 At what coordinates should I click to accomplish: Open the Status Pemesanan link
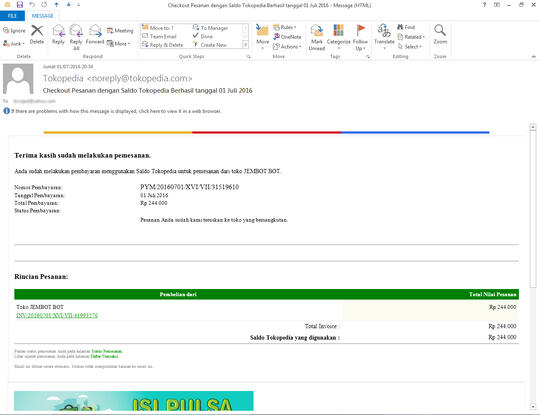point(107,351)
